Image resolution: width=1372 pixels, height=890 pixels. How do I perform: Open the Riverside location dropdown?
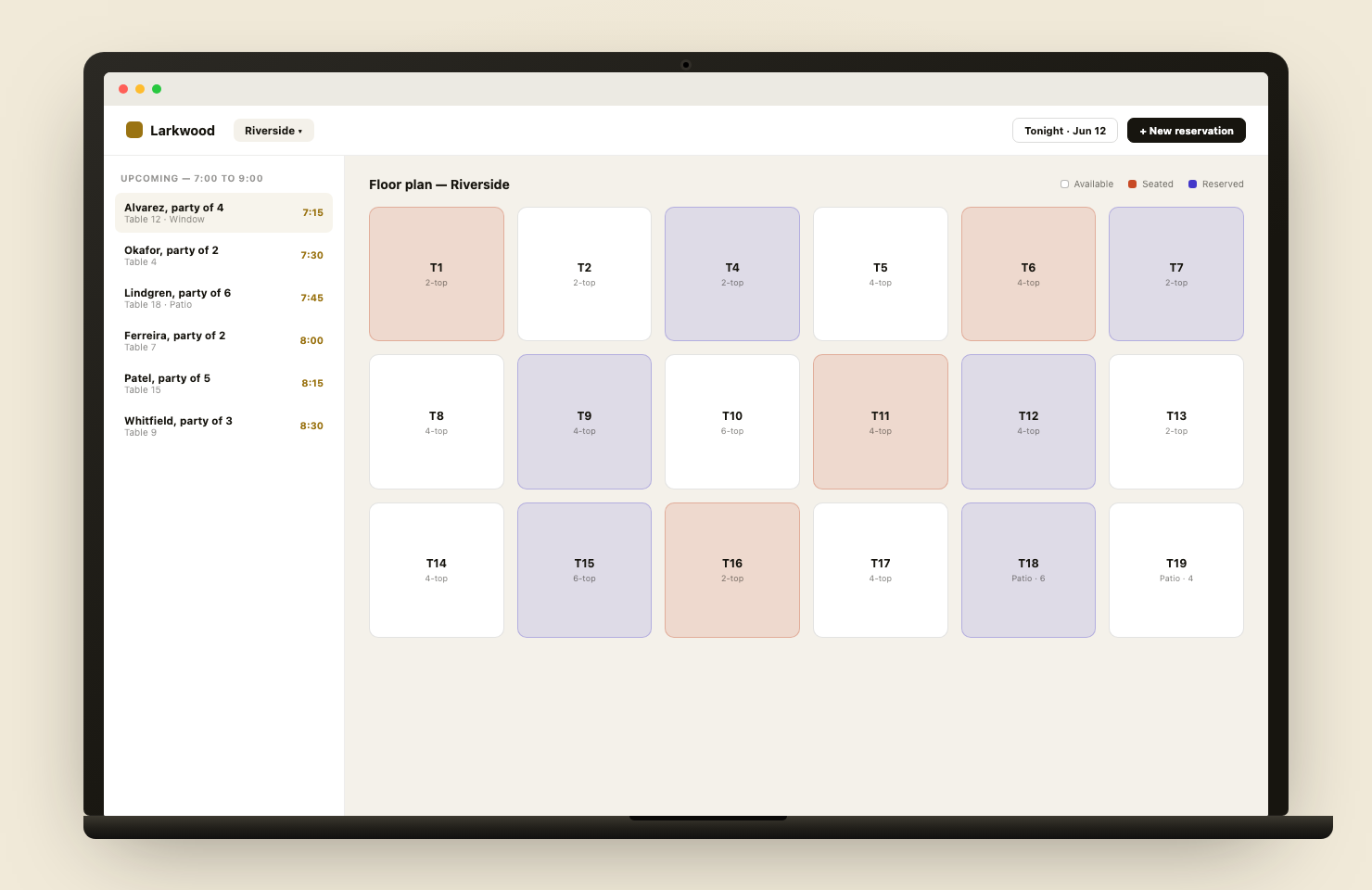click(273, 131)
